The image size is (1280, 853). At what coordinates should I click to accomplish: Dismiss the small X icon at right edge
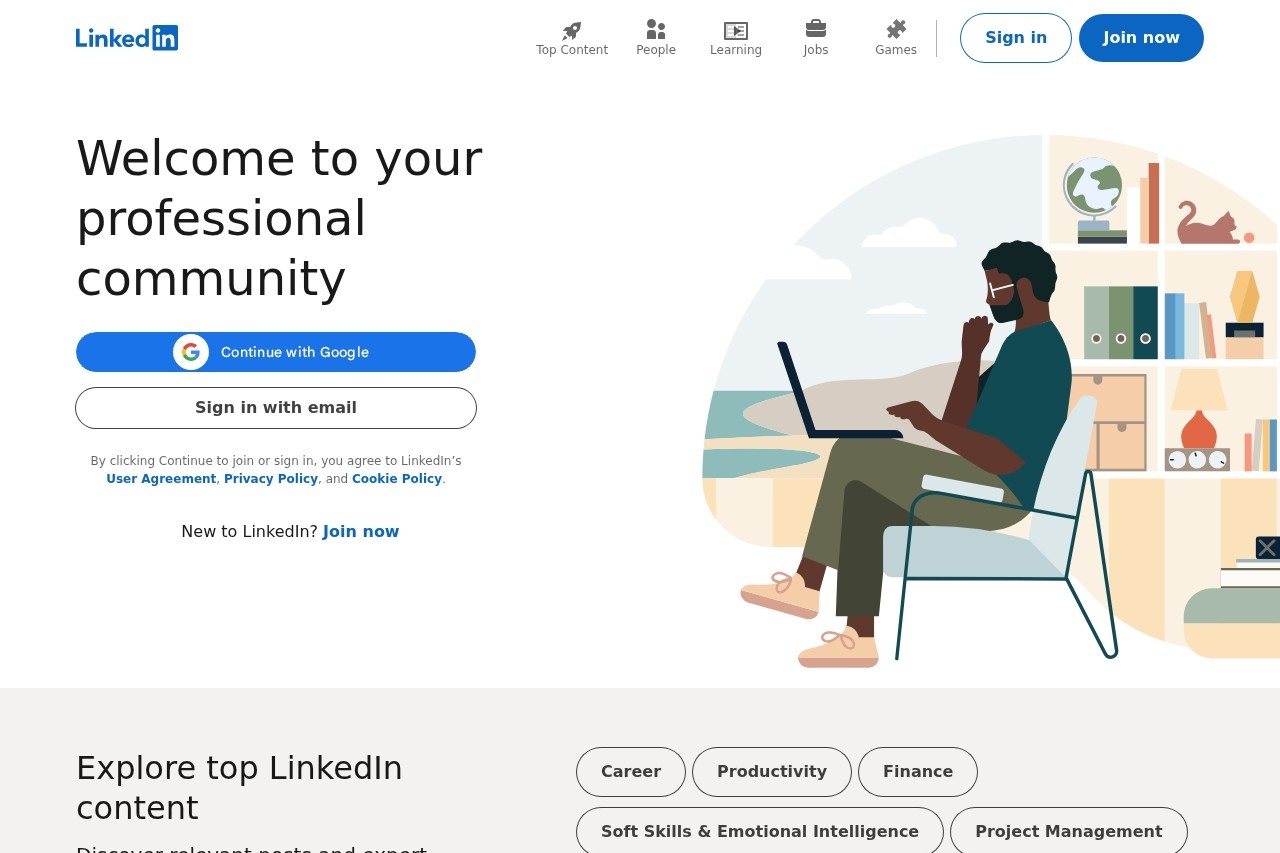pos(1267,548)
